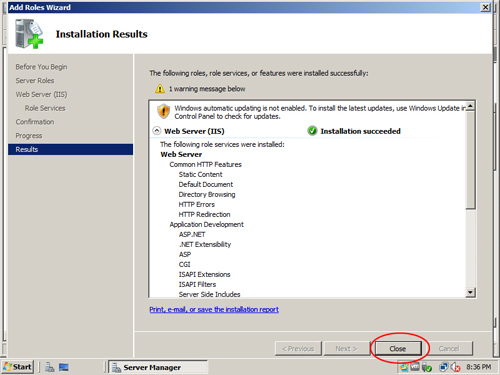
Task: Click the Cancel button
Action: (449, 349)
